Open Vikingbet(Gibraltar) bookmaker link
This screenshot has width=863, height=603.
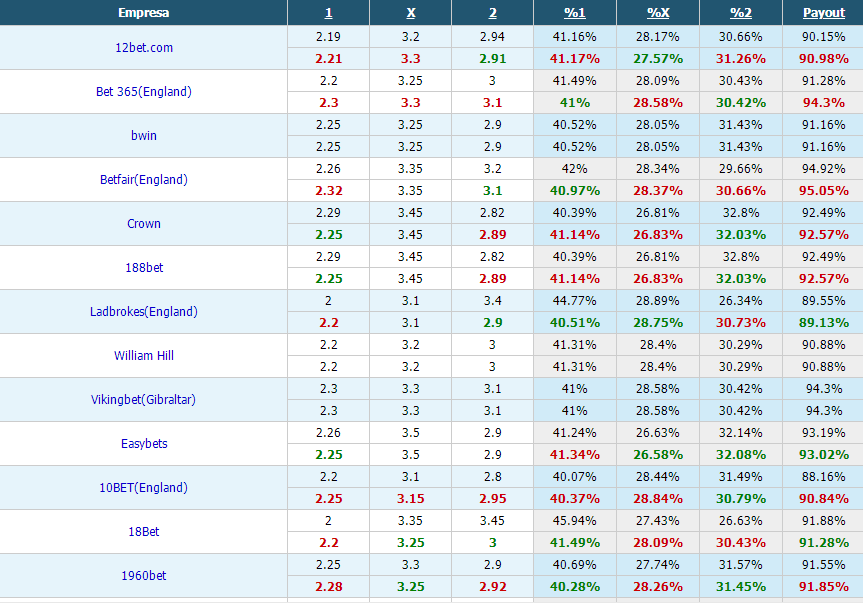coord(144,400)
